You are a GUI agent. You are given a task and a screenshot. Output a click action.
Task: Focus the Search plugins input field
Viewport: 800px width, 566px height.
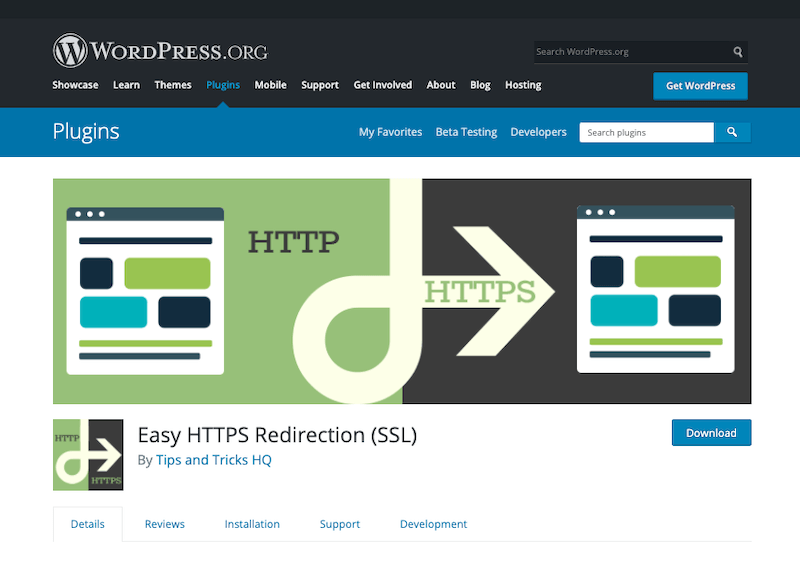646,132
